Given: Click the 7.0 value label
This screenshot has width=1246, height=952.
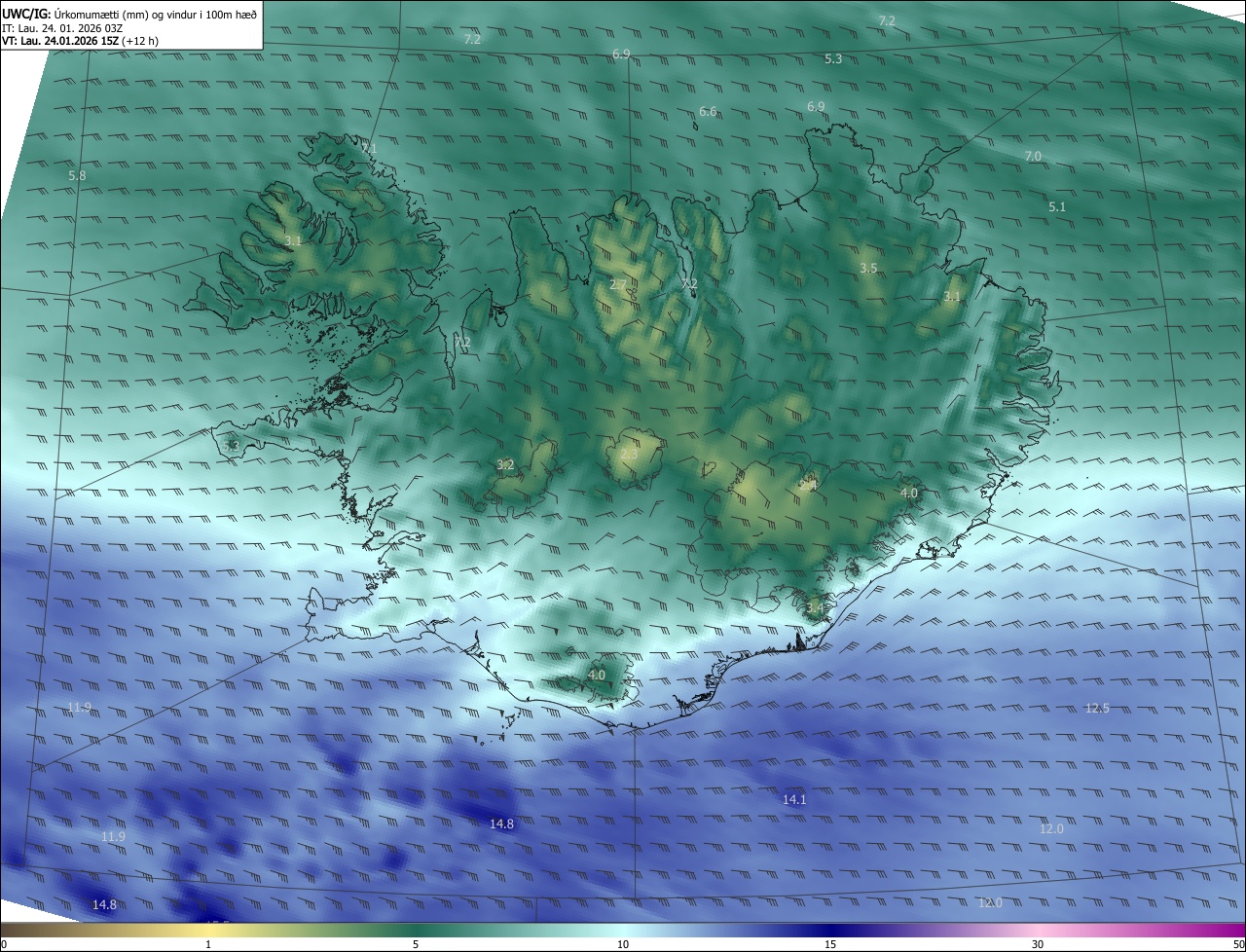Looking at the screenshot, I should 1033,156.
